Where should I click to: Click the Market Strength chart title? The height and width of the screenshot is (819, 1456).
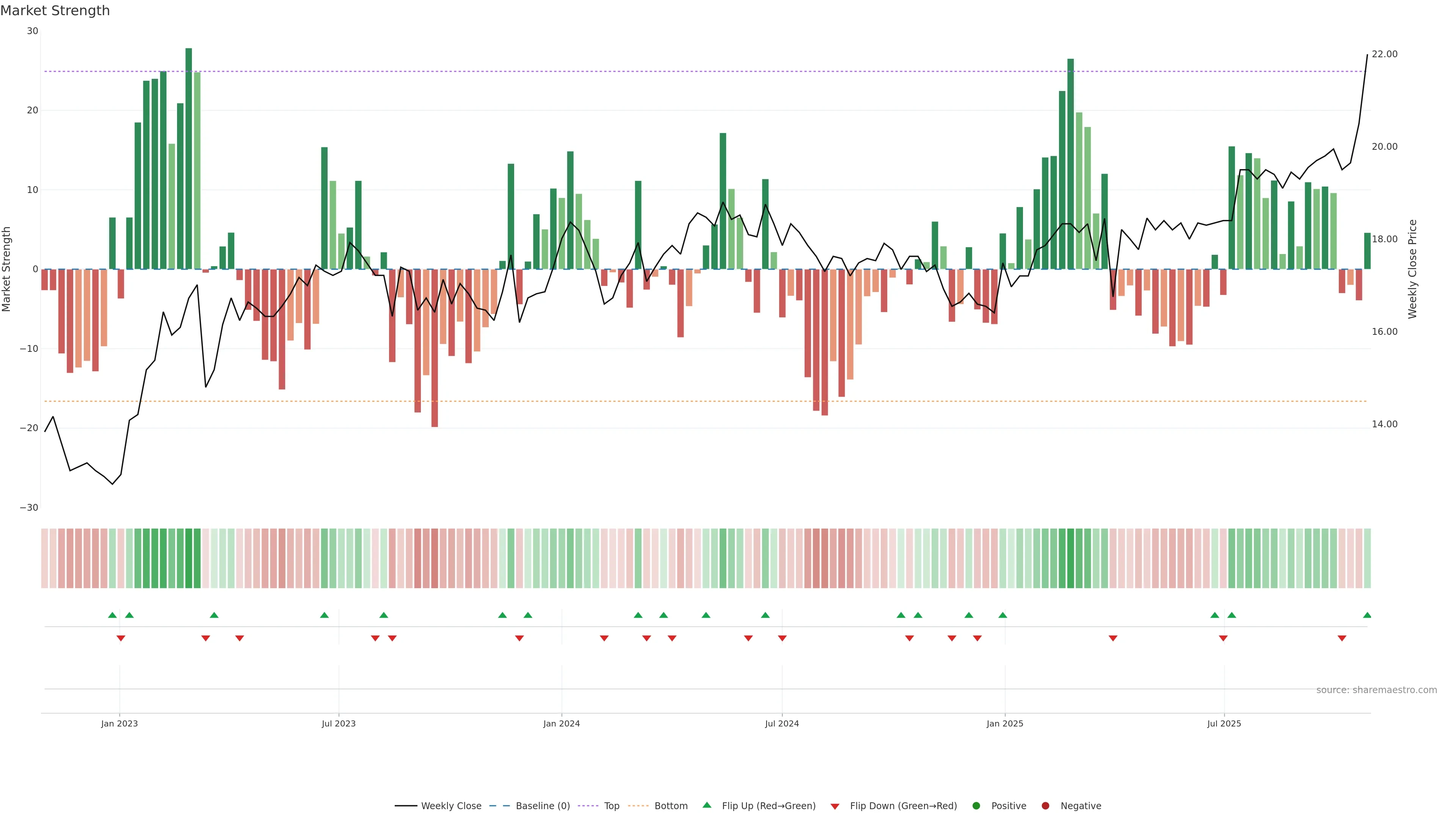[x=55, y=11]
